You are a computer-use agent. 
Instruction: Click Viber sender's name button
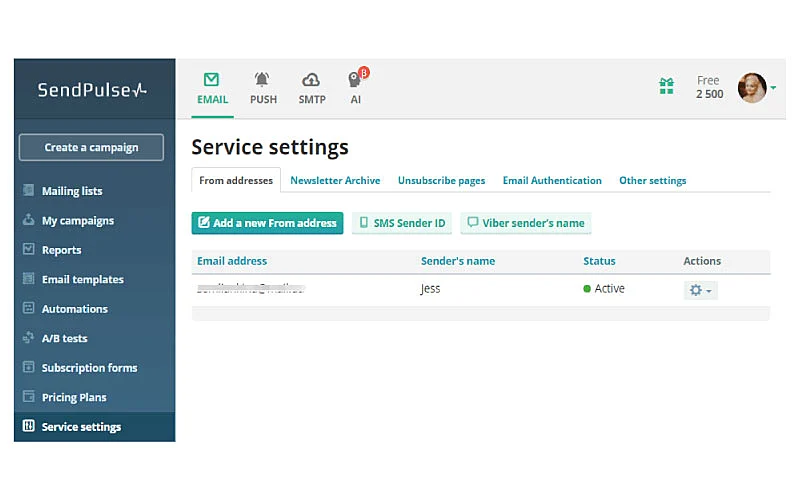click(x=526, y=223)
